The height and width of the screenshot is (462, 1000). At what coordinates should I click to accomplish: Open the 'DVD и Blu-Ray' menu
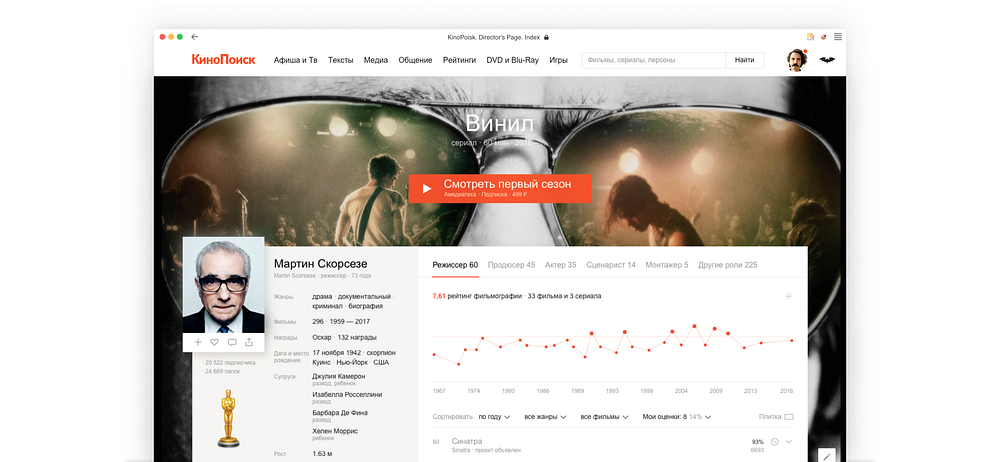513,60
